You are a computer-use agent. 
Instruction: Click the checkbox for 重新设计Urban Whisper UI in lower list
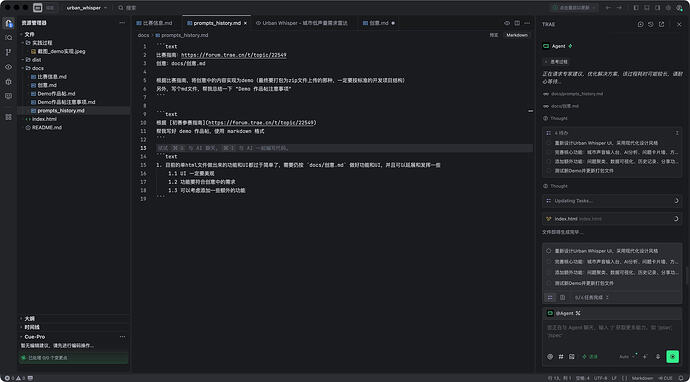549,251
